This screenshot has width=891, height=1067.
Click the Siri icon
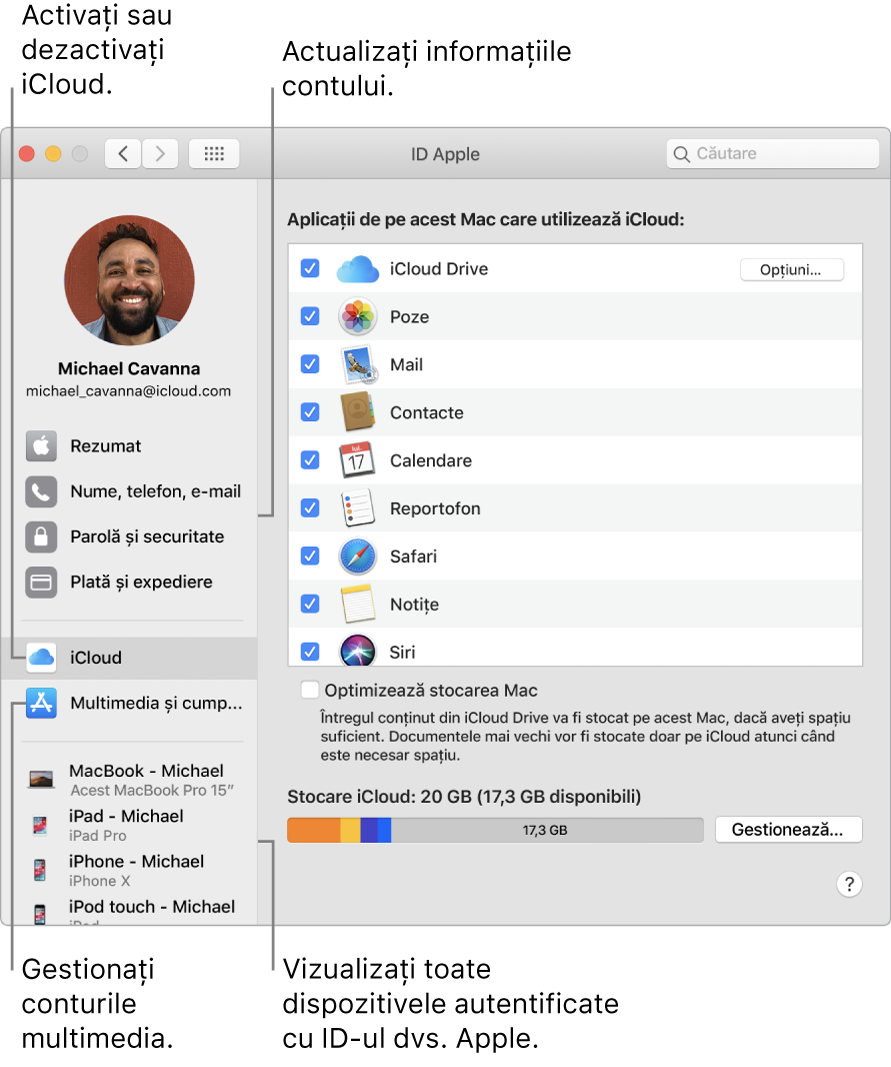[357, 651]
